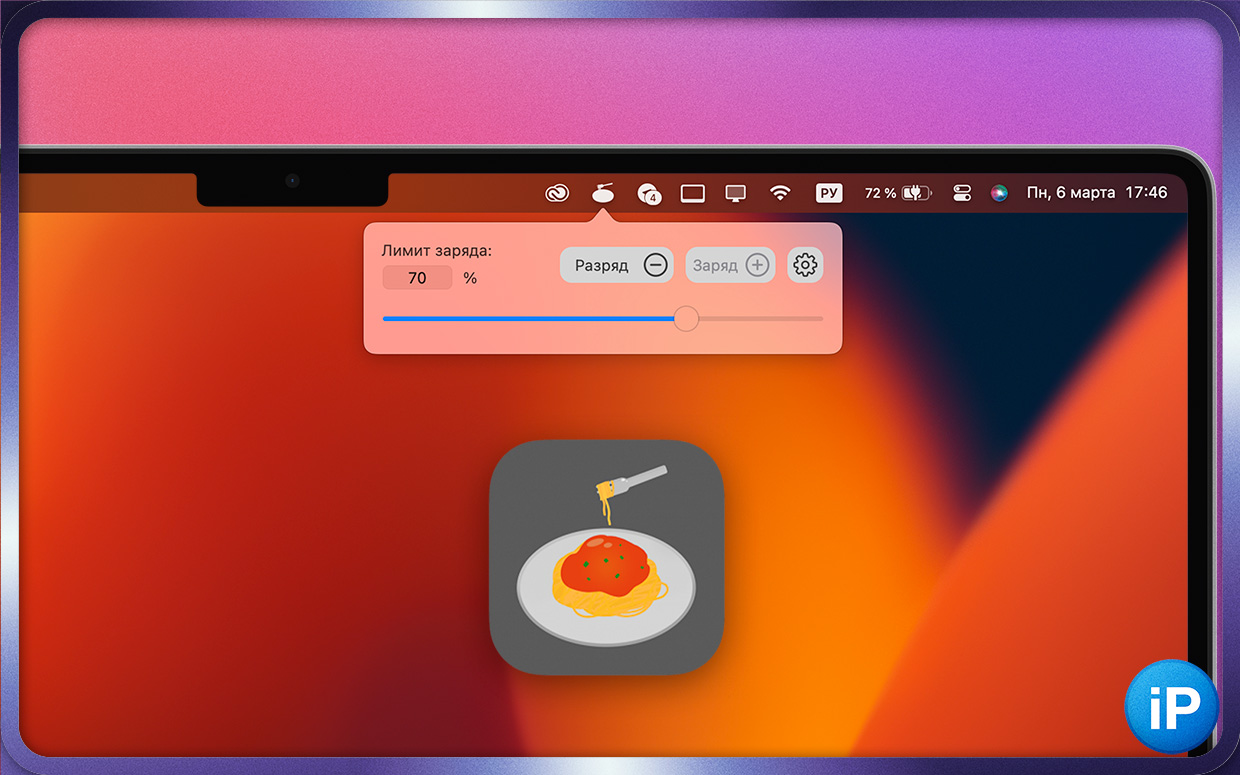Click the Разряд discharge button
The width and height of the screenshot is (1240, 775).
pyautogui.click(x=617, y=265)
